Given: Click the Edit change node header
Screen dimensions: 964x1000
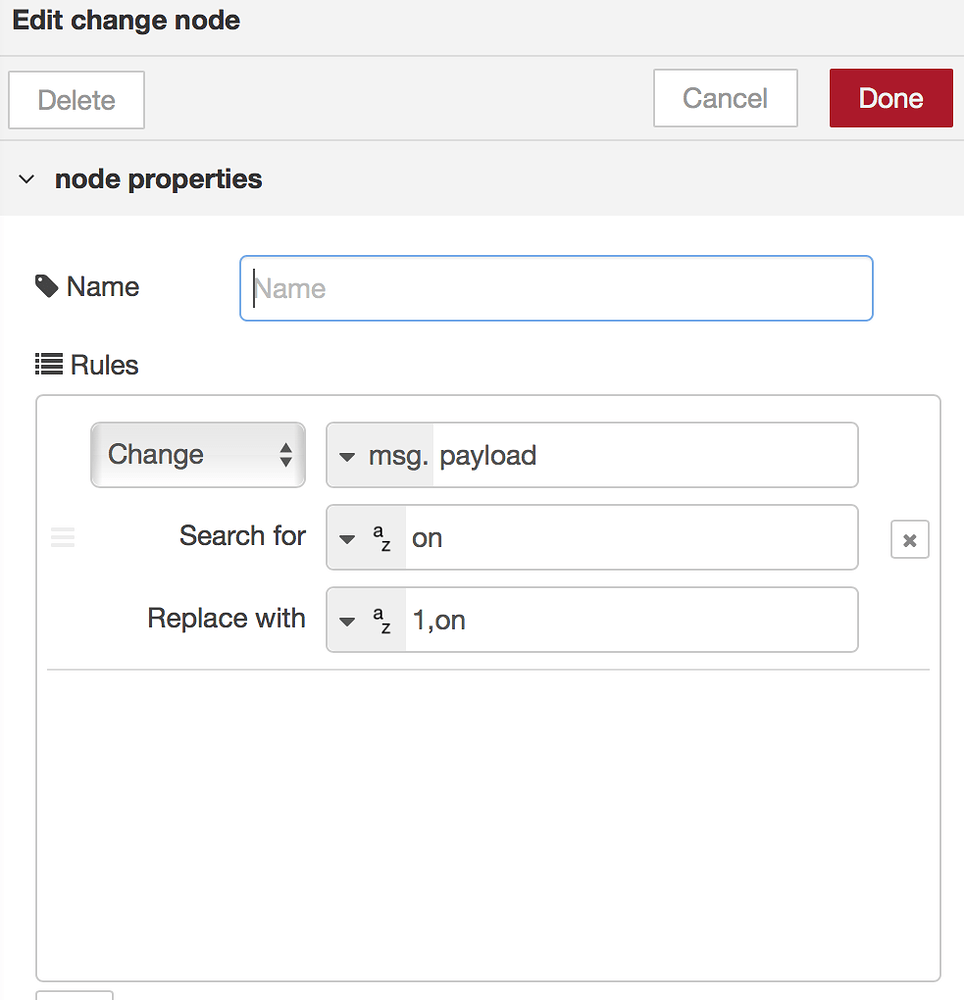Looking at the screenshot, I should tap(125, 20).
